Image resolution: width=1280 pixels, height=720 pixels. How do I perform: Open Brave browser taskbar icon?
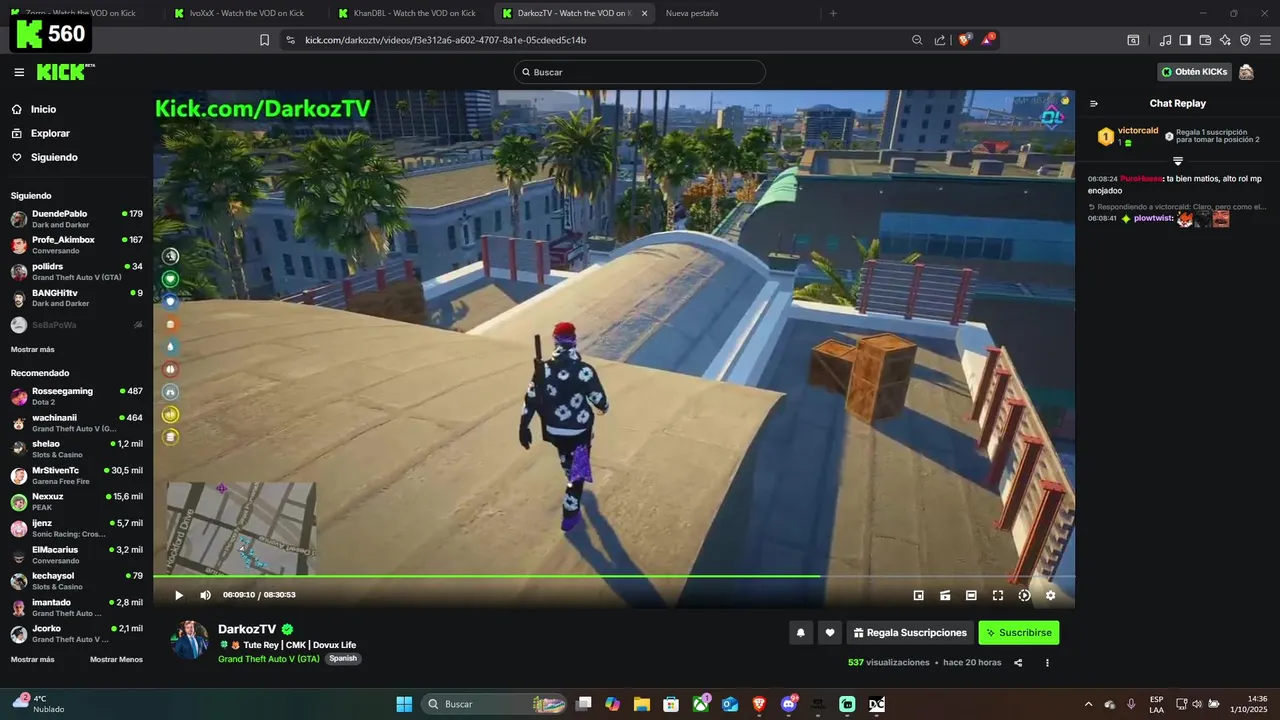[x=759, y=704]
